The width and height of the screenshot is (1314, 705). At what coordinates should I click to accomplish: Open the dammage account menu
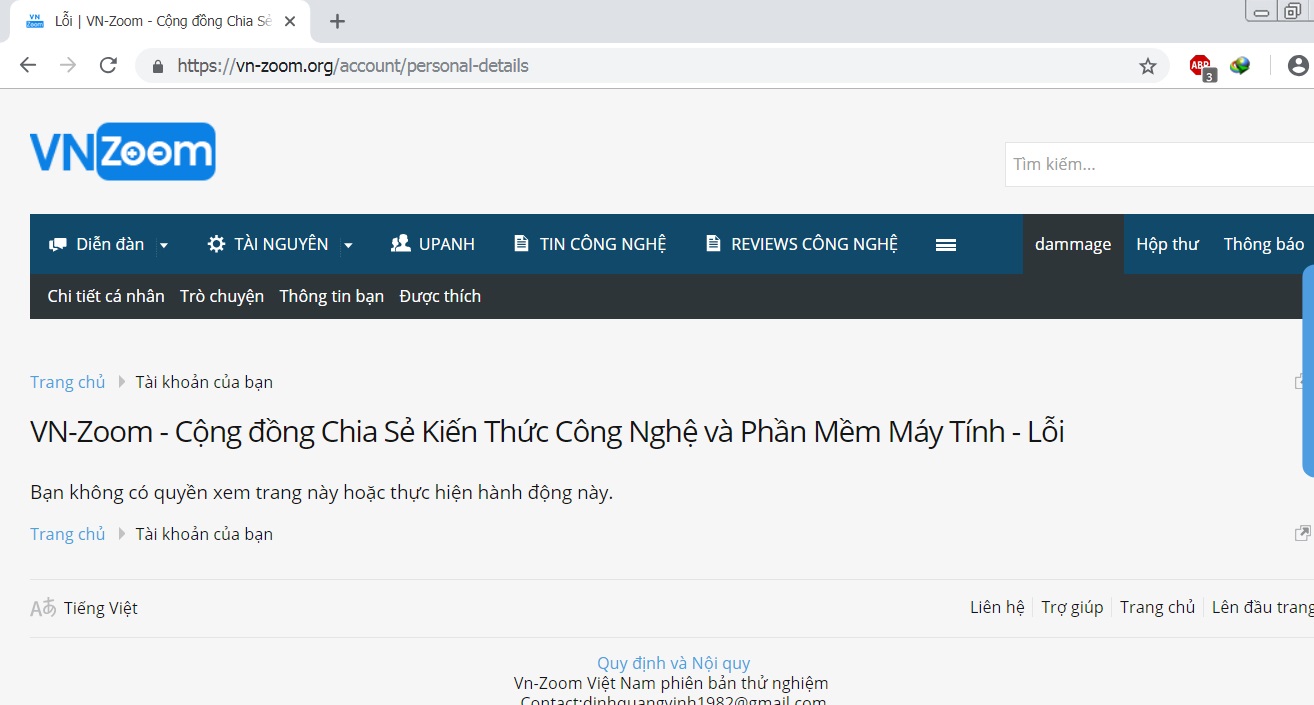click(1073, 244)
